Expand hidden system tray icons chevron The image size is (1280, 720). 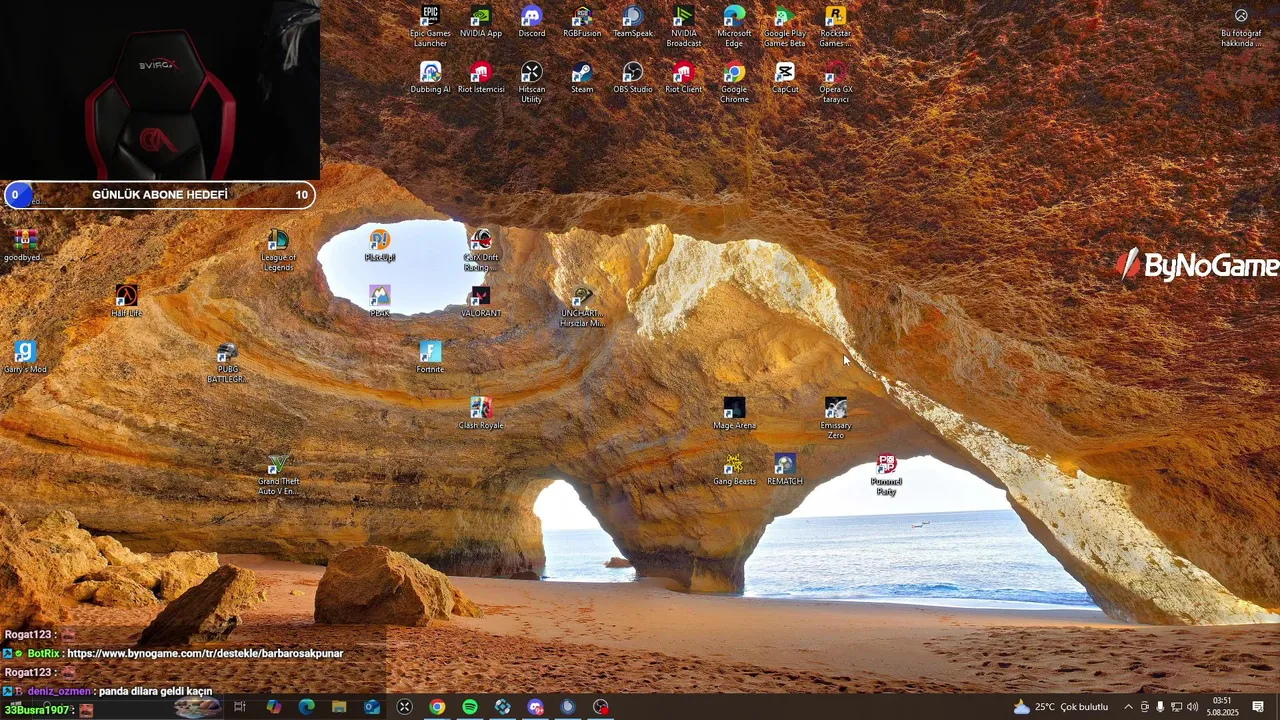pyautogui.click(x=1128, y=707)
